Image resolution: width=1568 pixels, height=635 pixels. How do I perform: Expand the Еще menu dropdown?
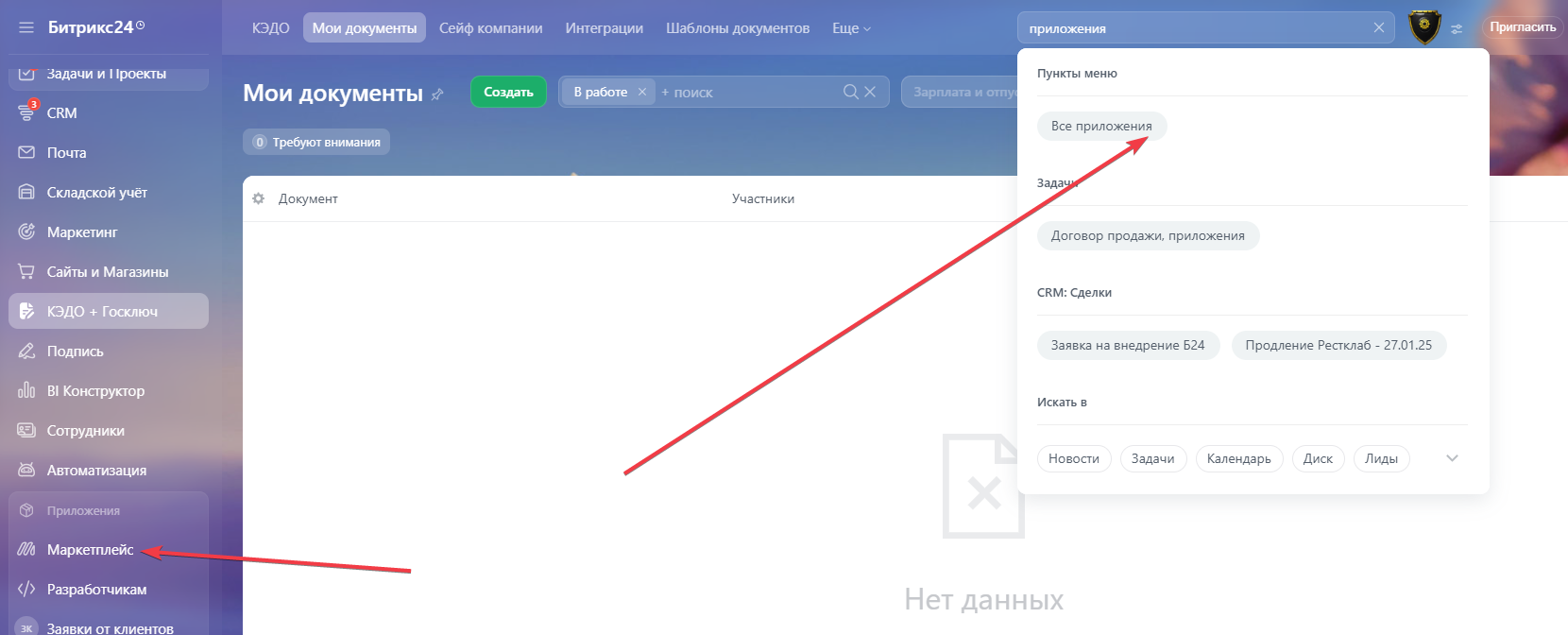851,28
